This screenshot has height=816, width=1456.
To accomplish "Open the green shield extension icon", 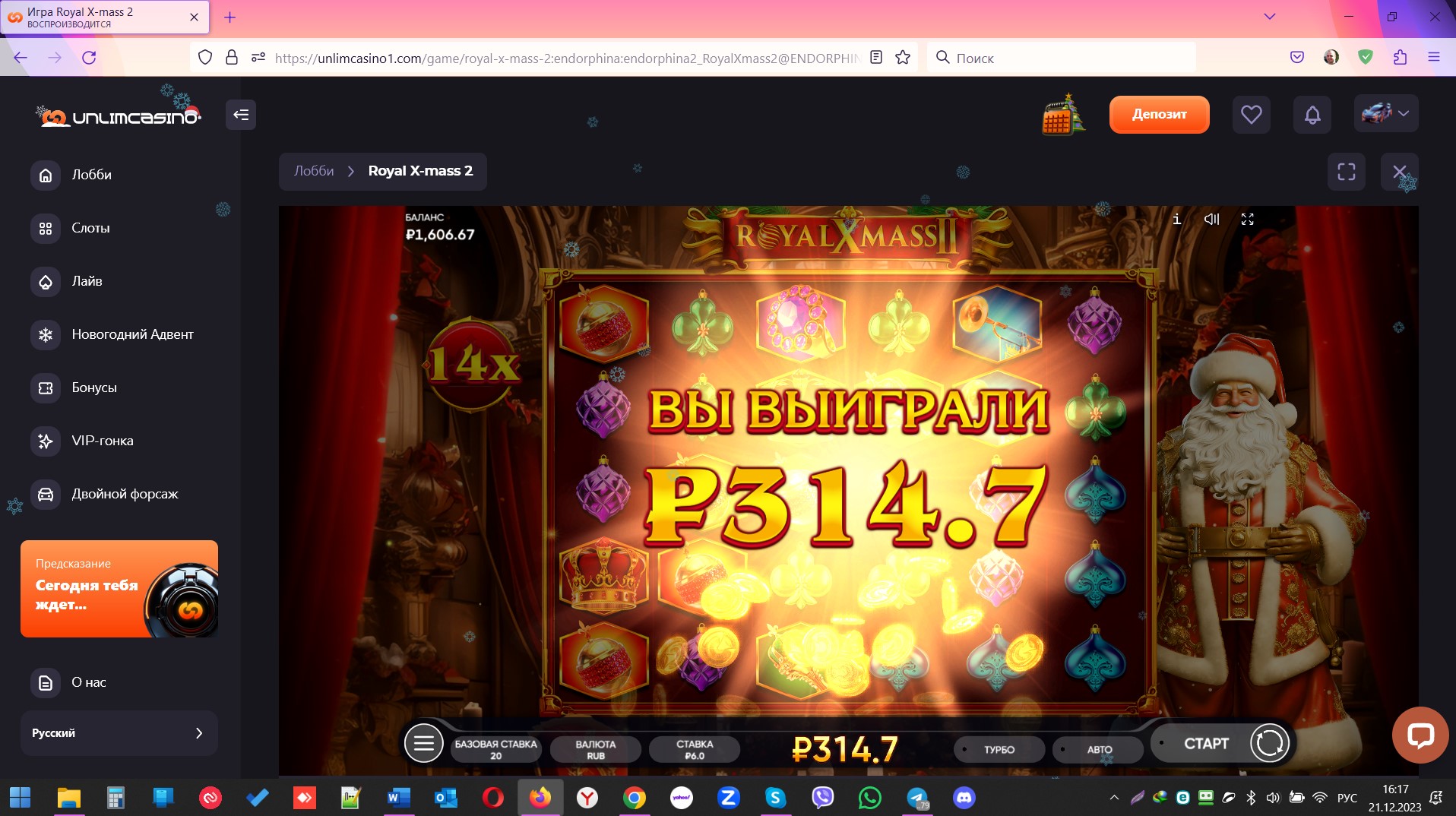I will coord(1366,58).
